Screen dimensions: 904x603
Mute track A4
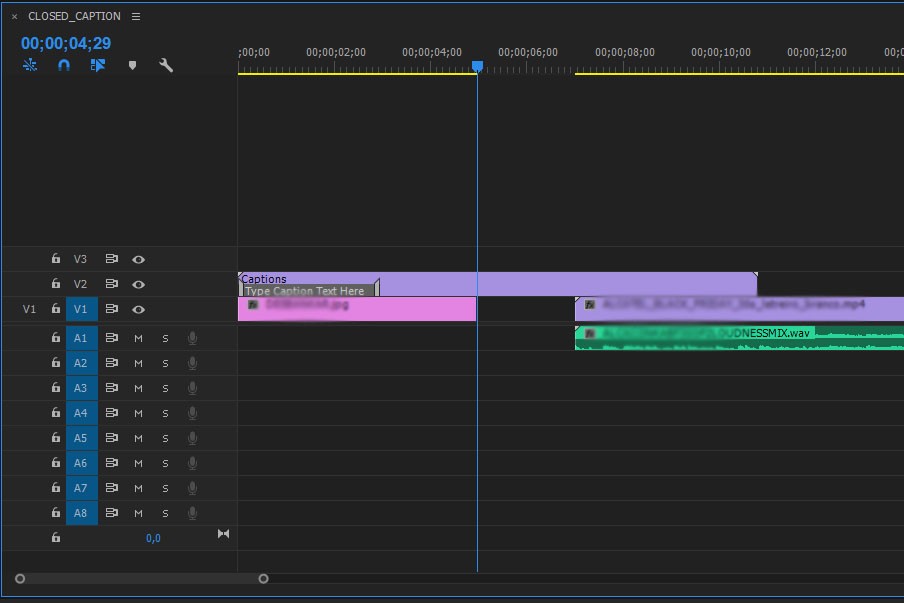coord(138,413)
